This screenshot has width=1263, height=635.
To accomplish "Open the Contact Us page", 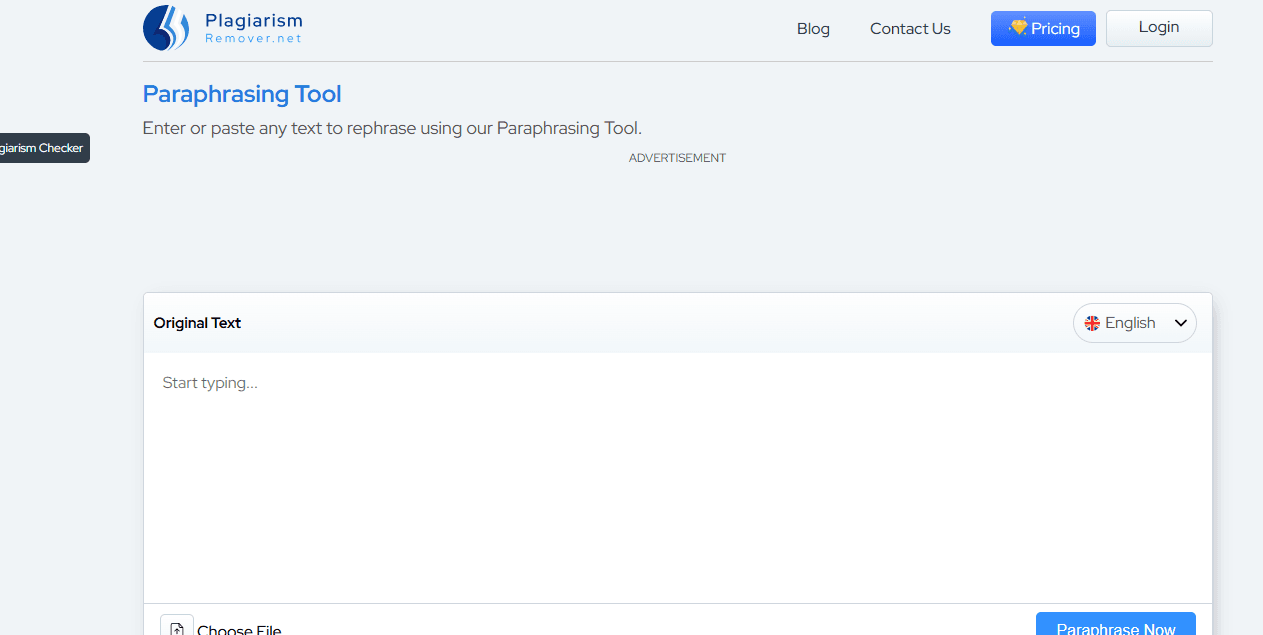I will [909, 28].
